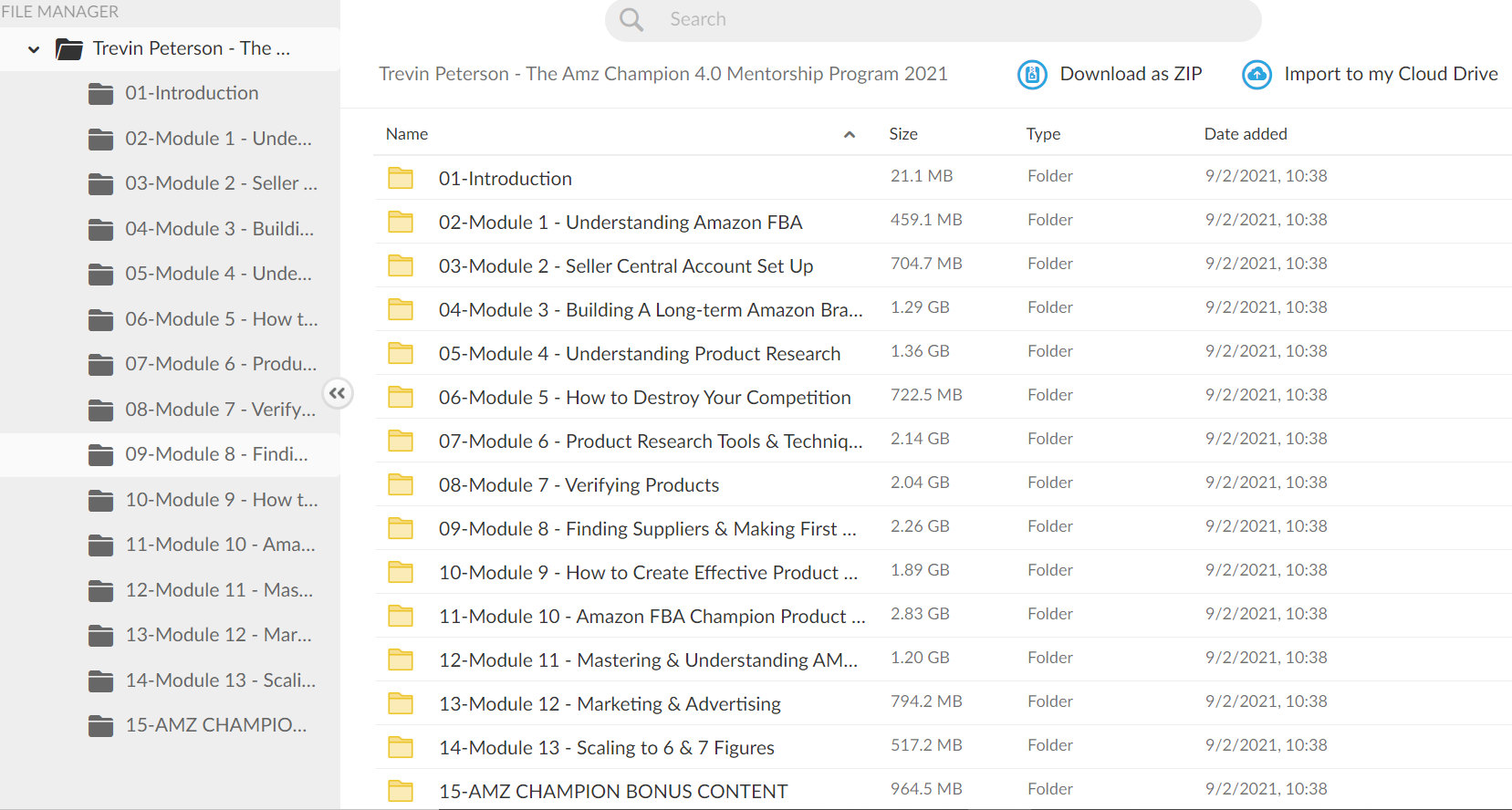Collapse the Trevin Peterson root folder tree

pyautogui.click(x=34, y=49)
